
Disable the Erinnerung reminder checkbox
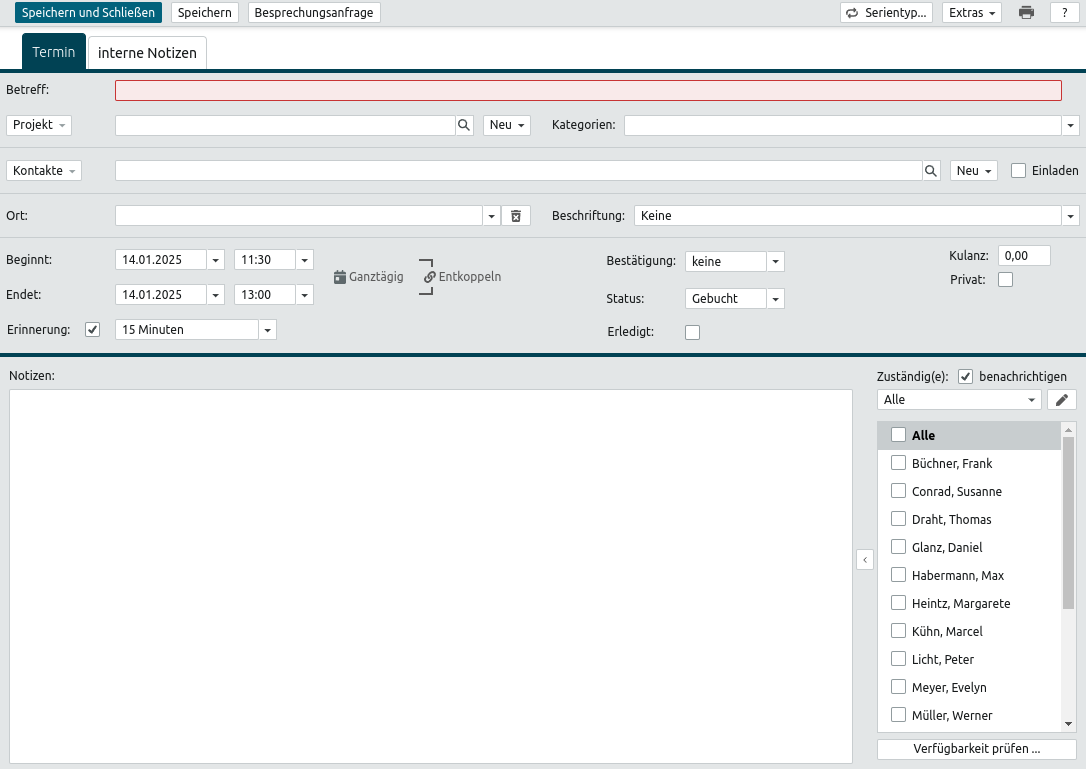93,329
